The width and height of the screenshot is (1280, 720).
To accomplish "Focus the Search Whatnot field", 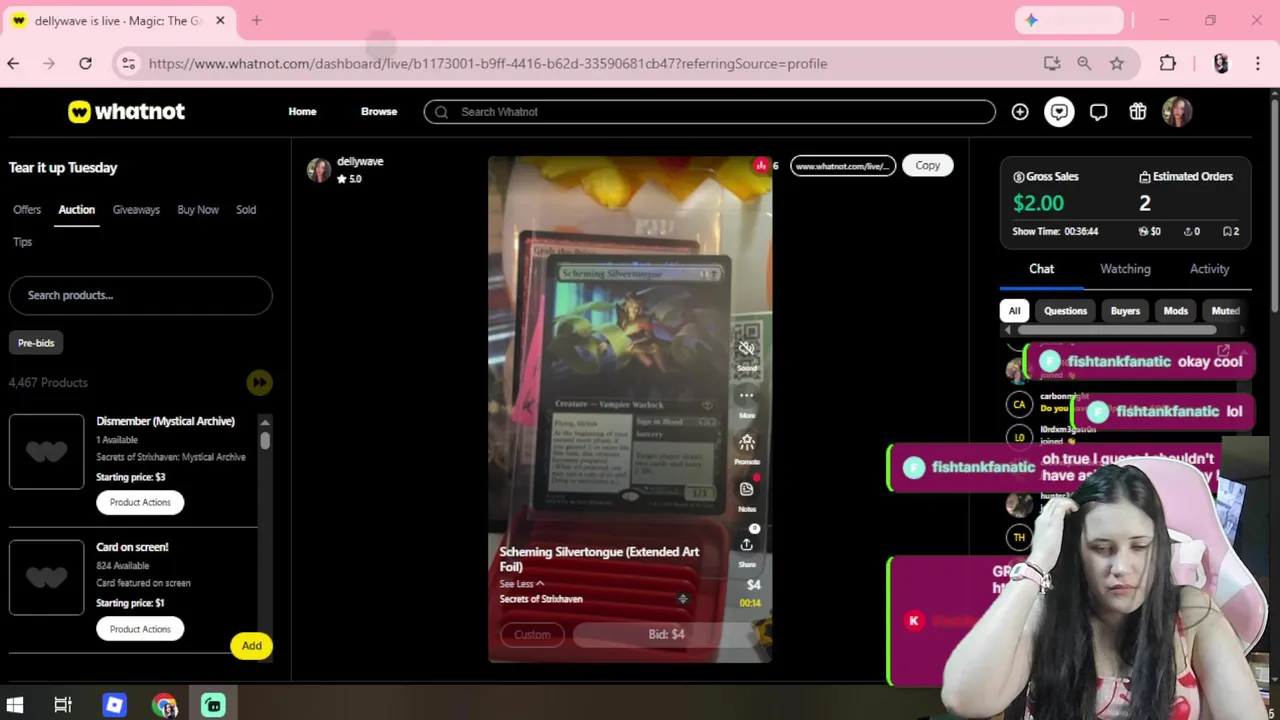I will tap(710, 112).
